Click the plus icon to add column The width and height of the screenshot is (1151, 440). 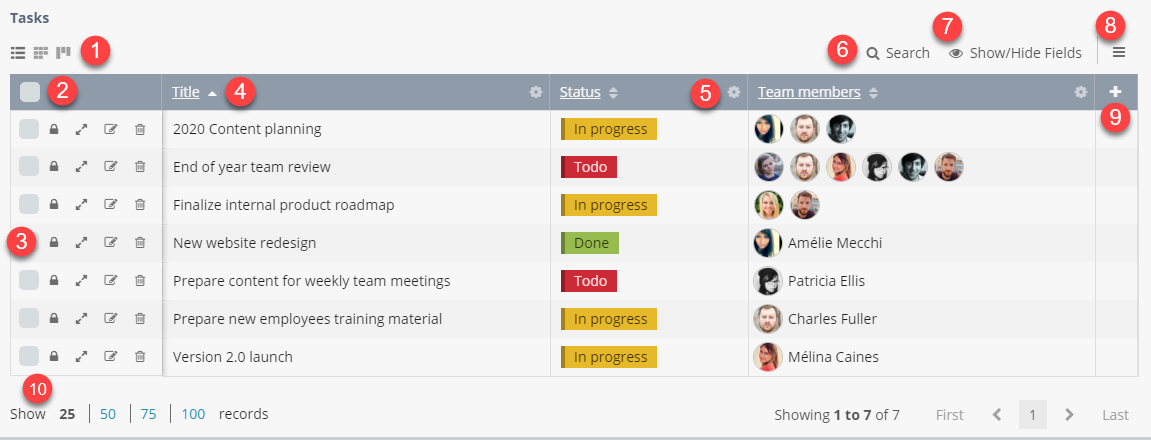[1116, 92]
